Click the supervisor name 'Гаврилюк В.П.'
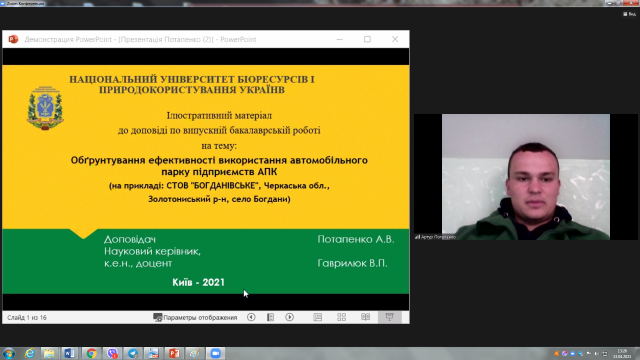Viewport: 640px width, 360px height. [x=353, y=263]
